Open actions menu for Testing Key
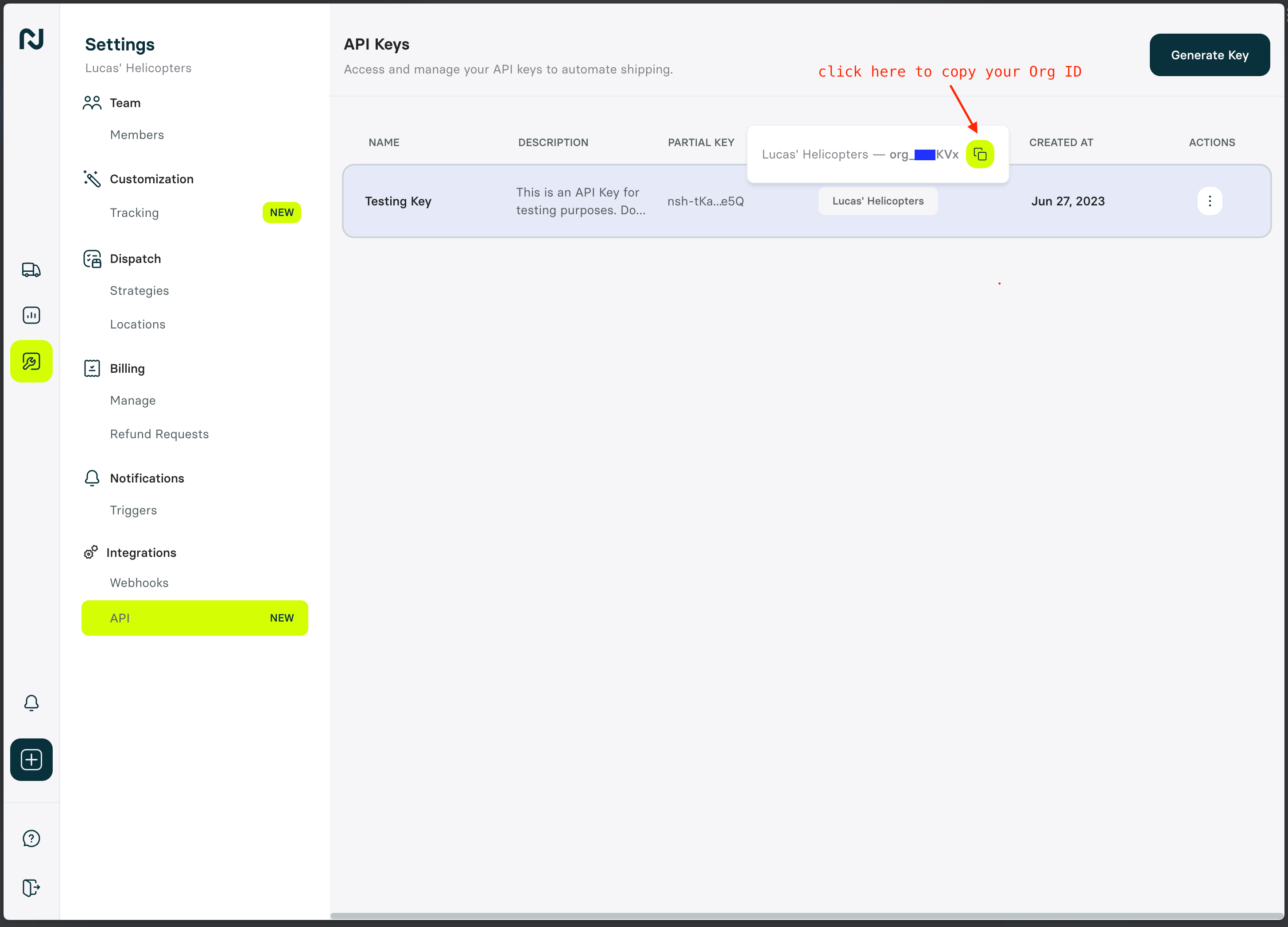The height and width of the screenshot is (927, 1288). click(1210, 201)
